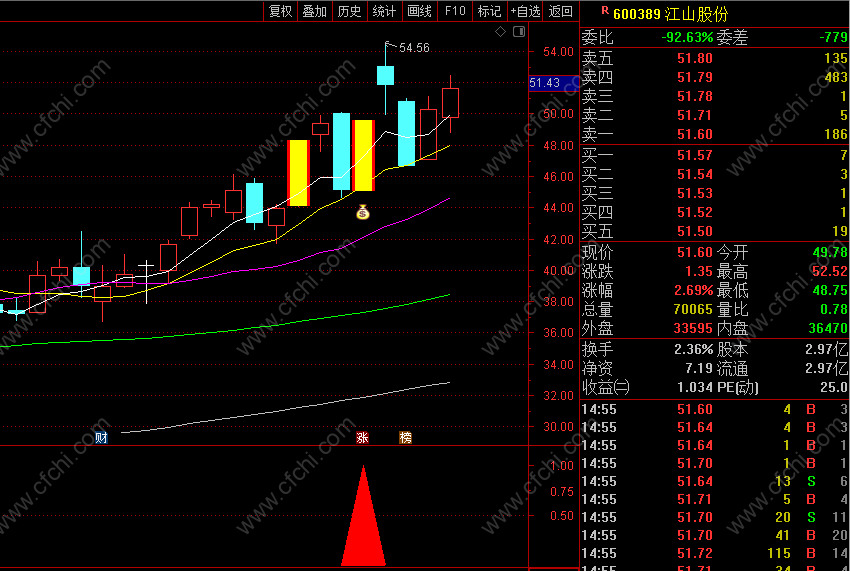Click the 净资 value 7.19
This screenshot has width=850, height=571.
coord(699,368)
